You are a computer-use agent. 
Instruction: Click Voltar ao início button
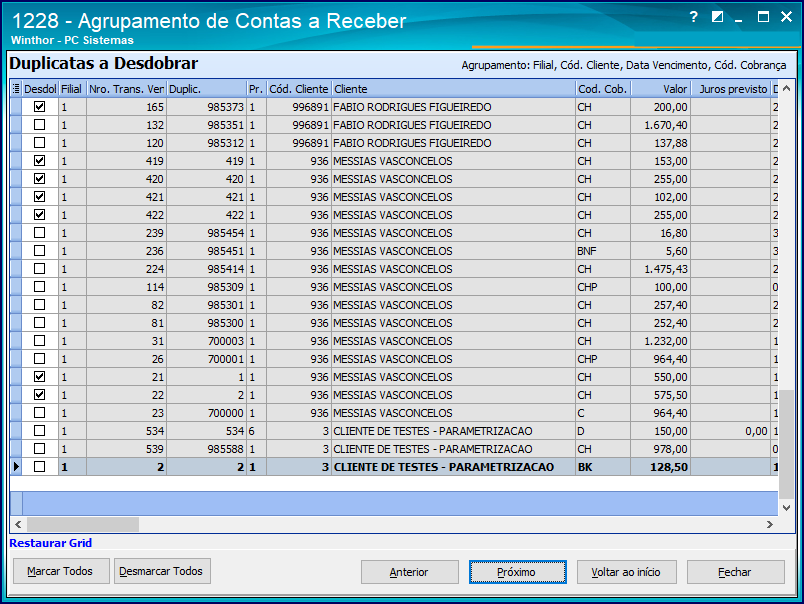point(626,572)
